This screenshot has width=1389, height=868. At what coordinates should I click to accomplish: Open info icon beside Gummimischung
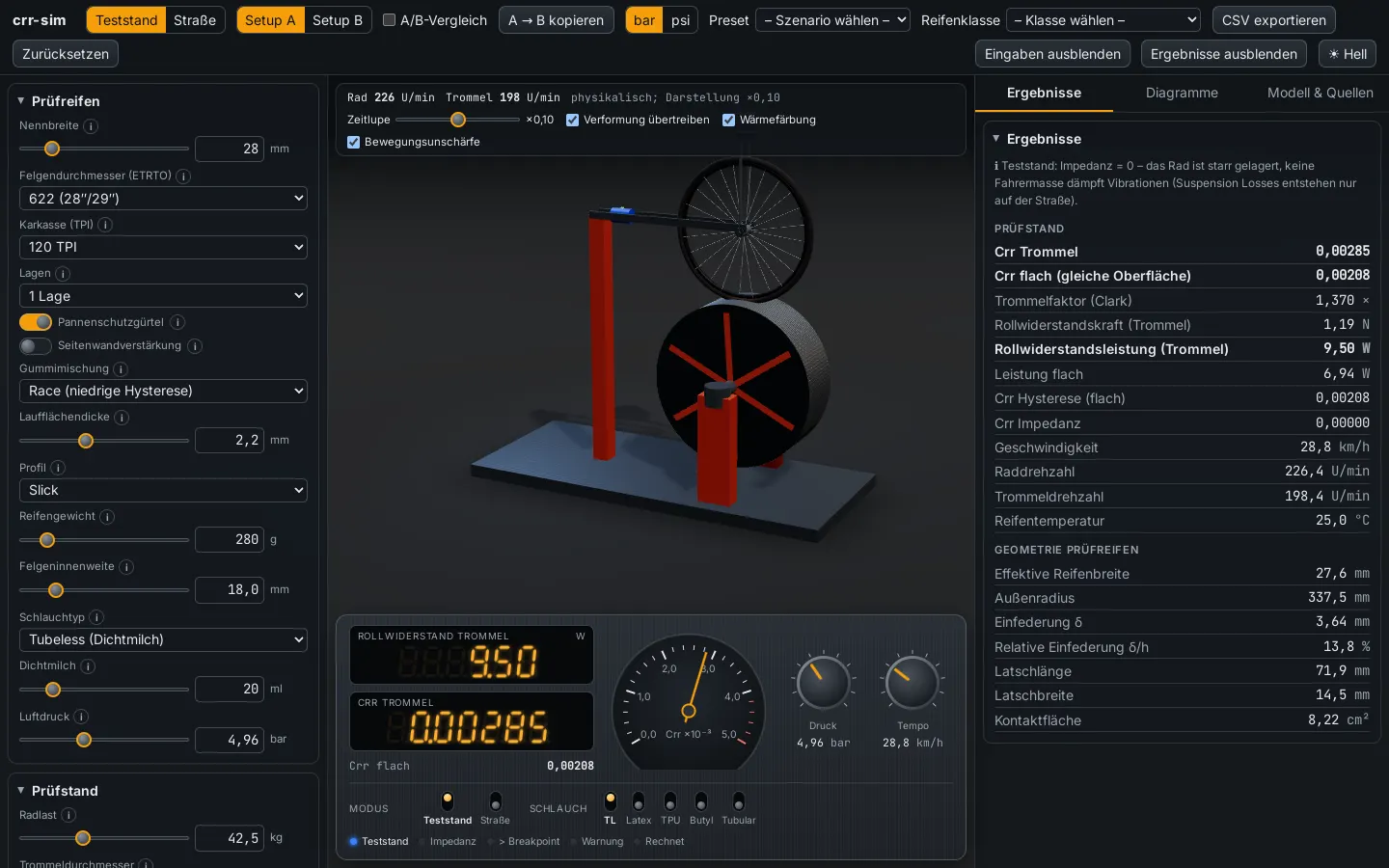click(x=121, y=369)
